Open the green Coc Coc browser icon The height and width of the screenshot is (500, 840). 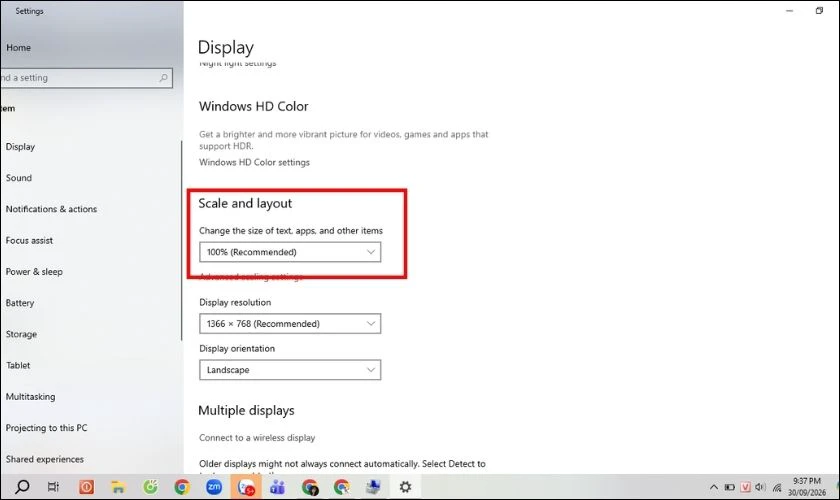pos(150,487)
